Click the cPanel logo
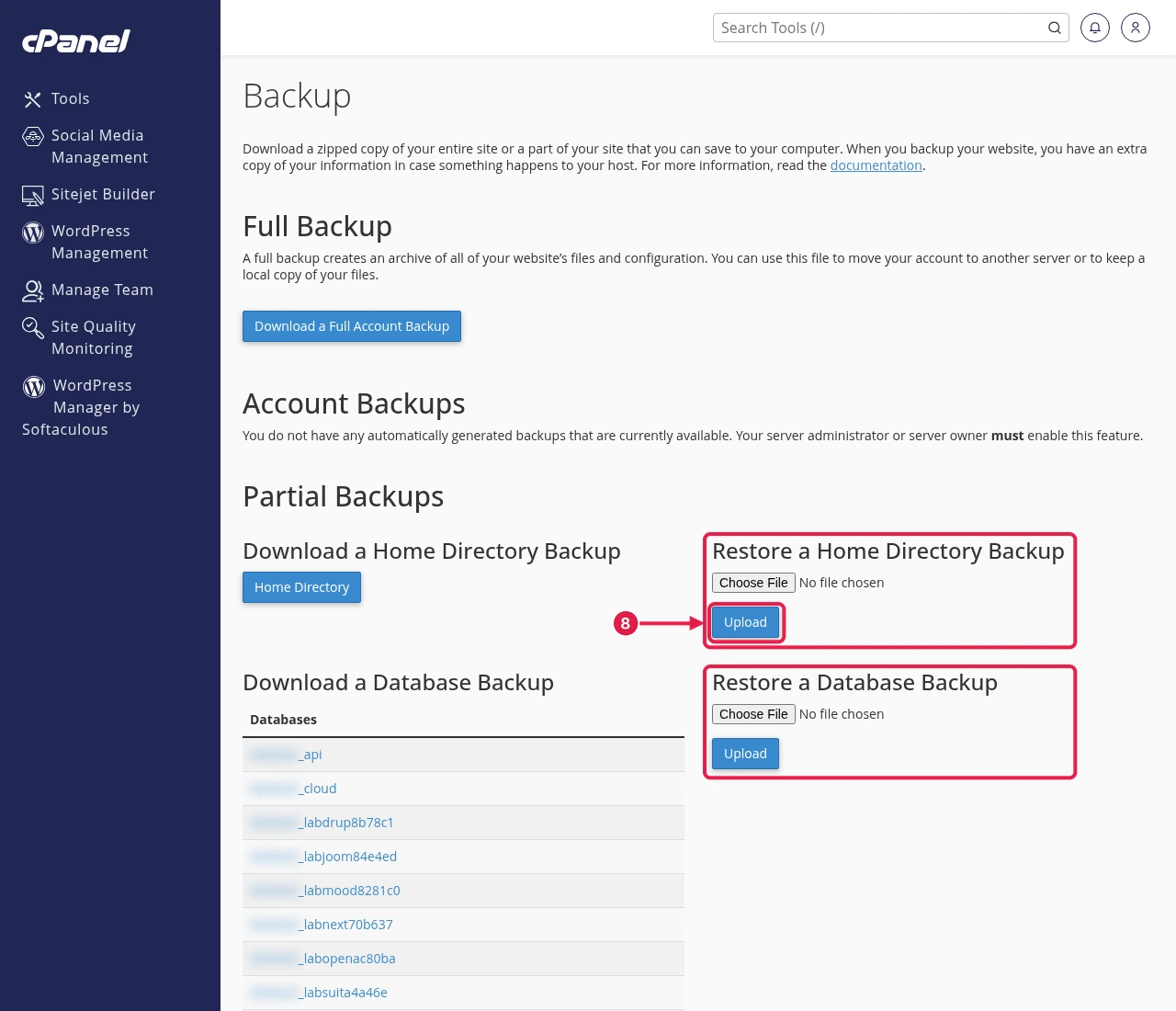1176x1011 pixels. coord(76,41)
